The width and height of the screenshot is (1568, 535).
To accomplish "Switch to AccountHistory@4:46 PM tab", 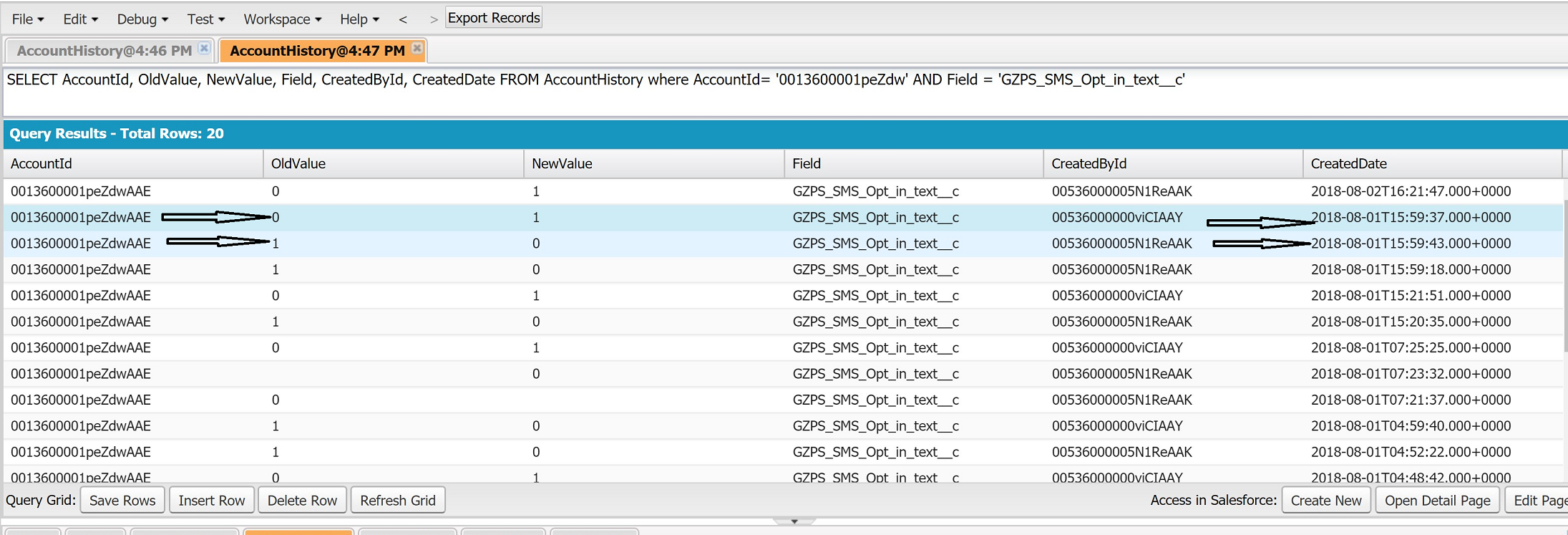I will pos(104,51).
